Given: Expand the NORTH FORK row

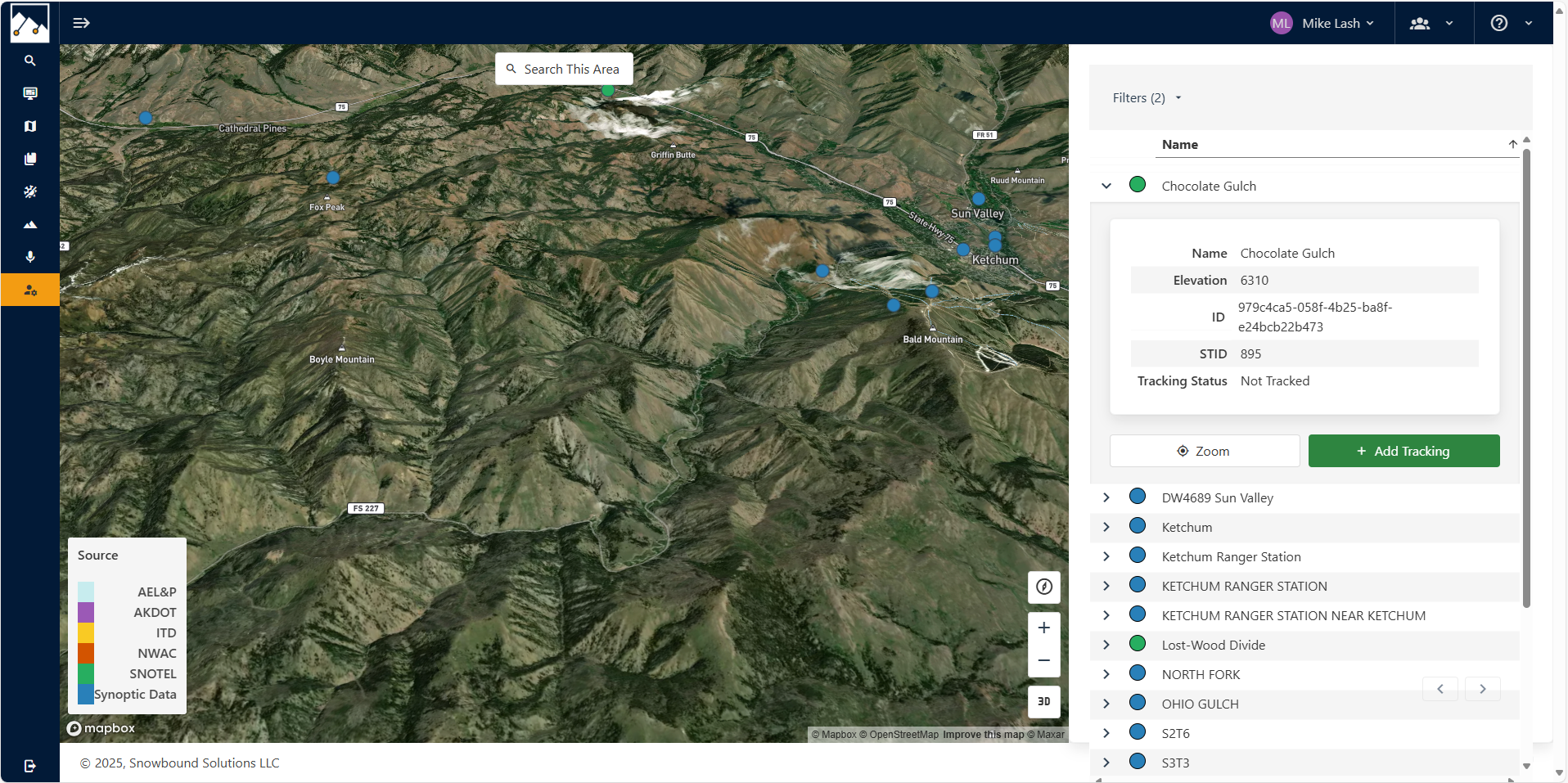Looking at the screenshot, I should pos(1106,674).
